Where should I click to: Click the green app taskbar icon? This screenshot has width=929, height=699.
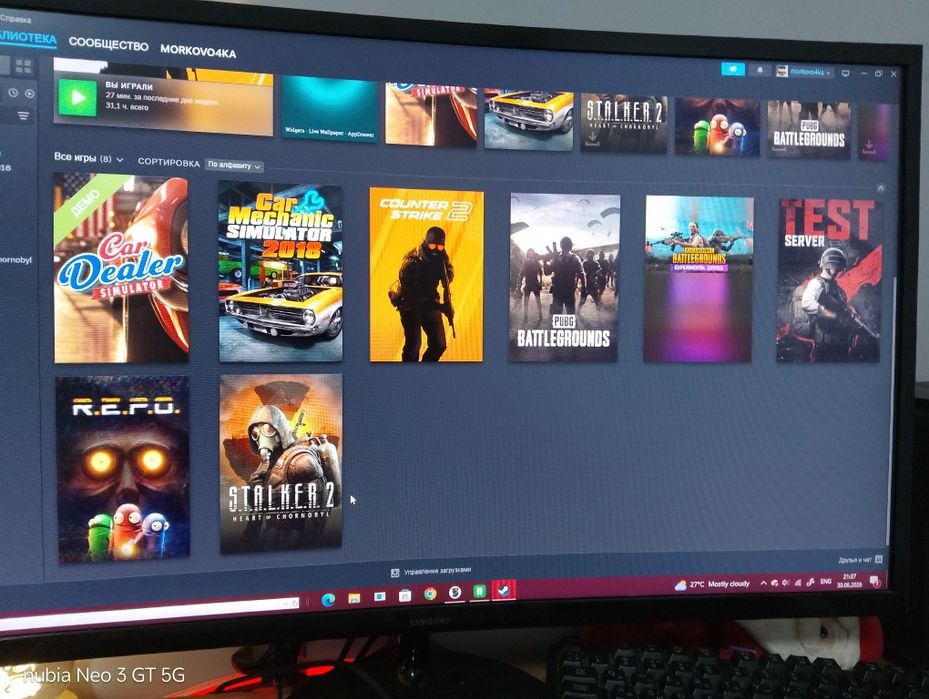479,591
